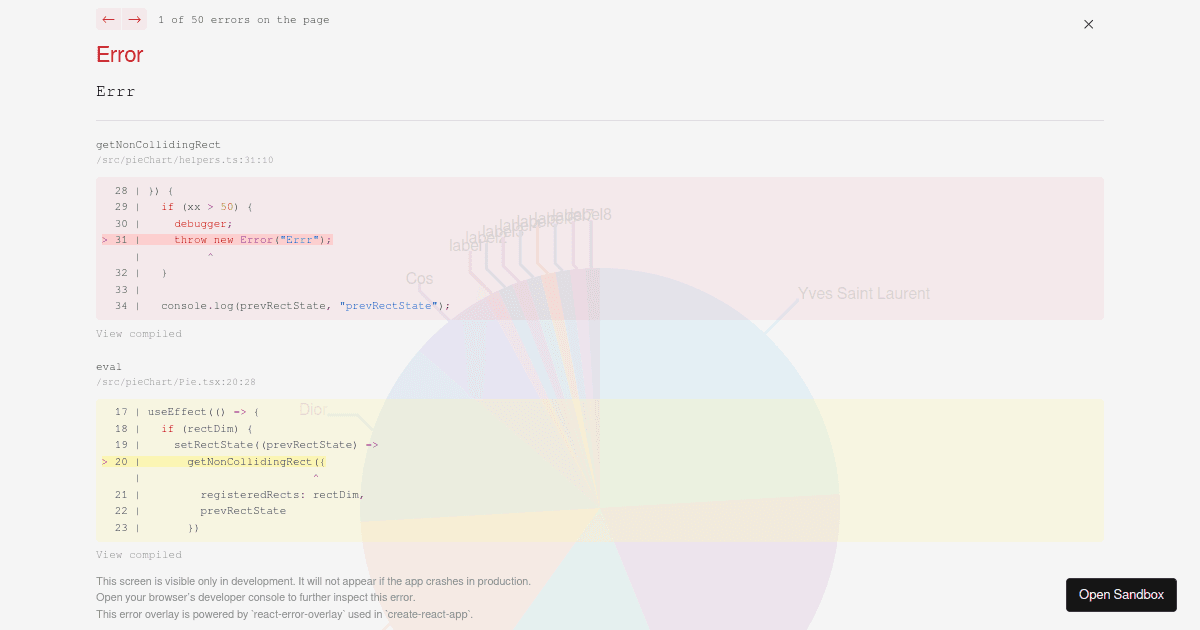
Task: Click the Dior label on the pie chart
Action: pos(313,409)
